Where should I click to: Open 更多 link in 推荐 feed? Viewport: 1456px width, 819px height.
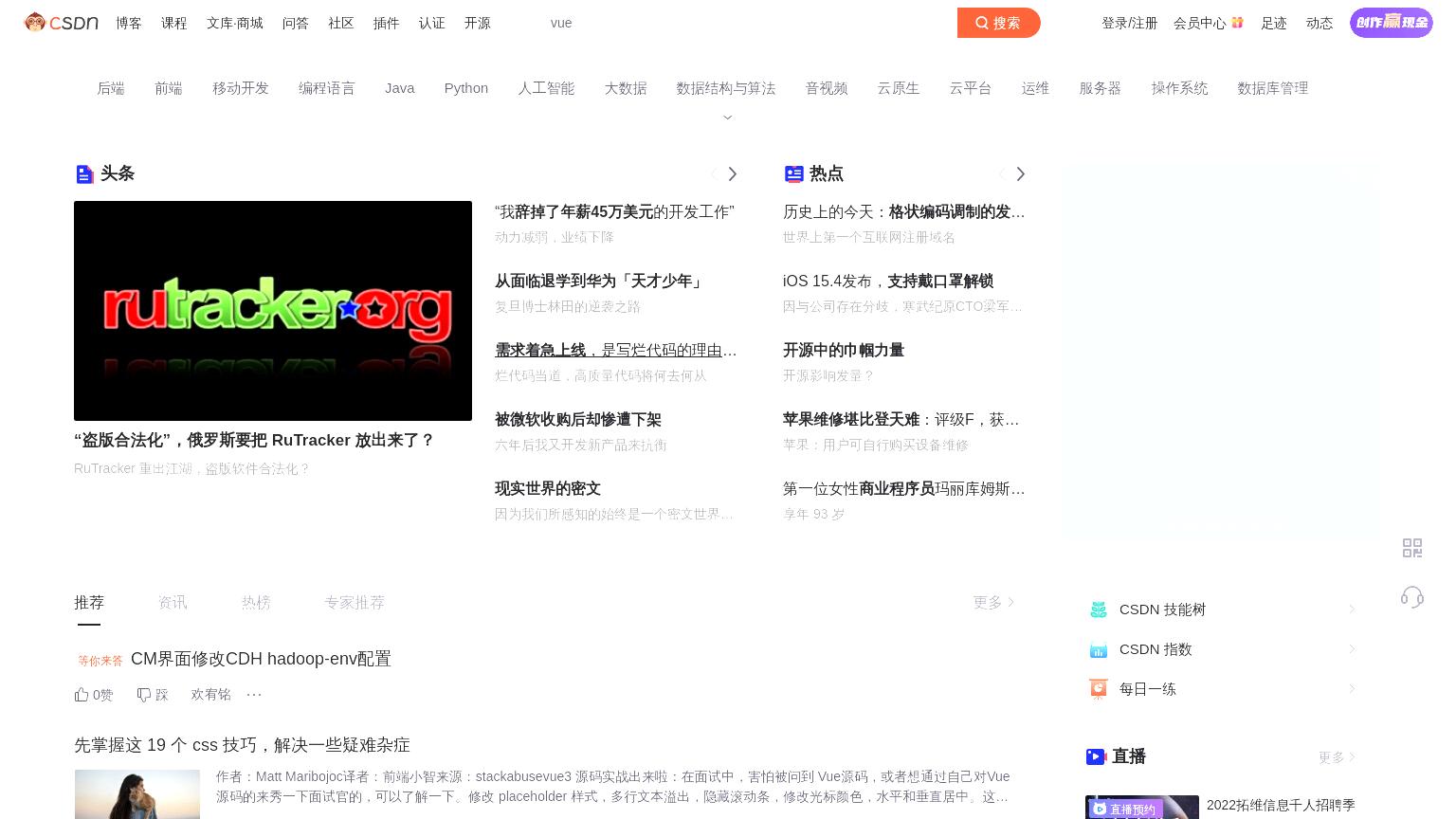[x=993, y=602]
